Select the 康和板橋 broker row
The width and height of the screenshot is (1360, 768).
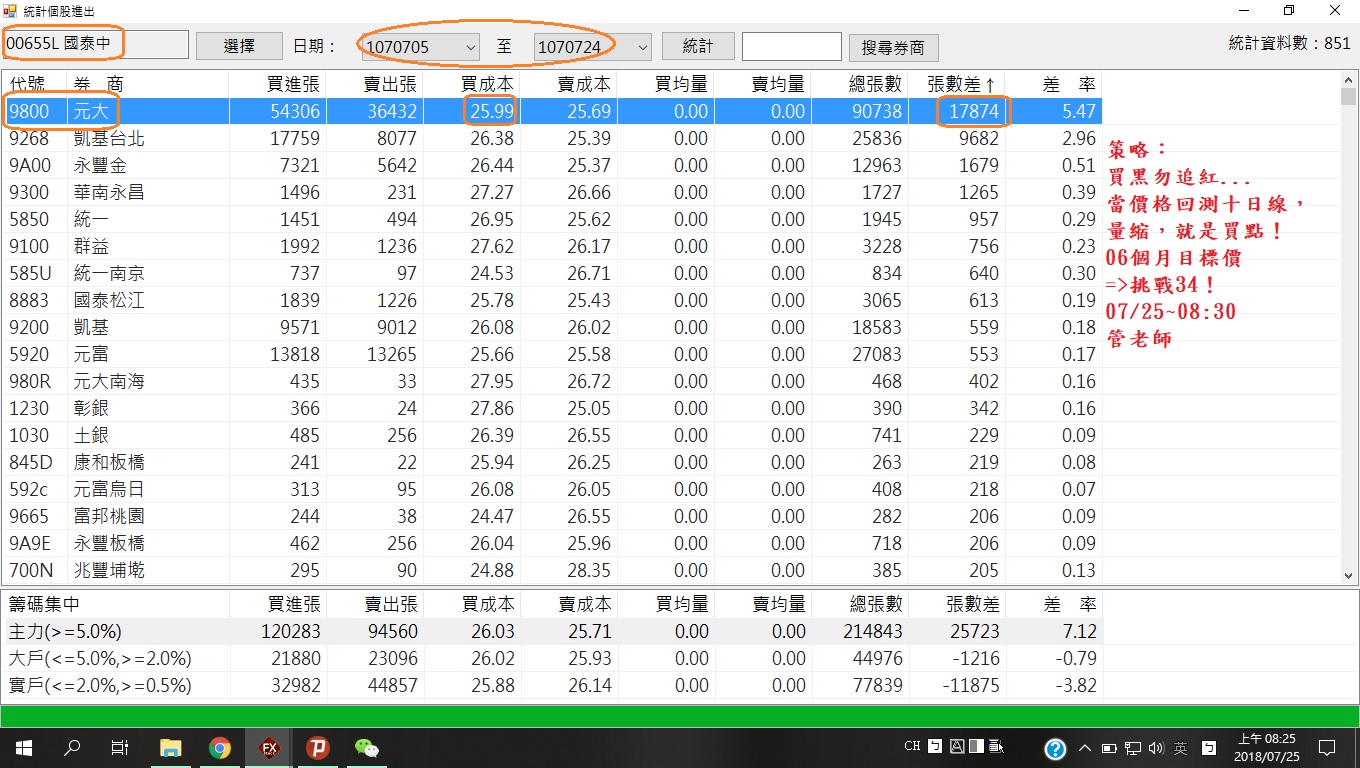pos(552,462)
